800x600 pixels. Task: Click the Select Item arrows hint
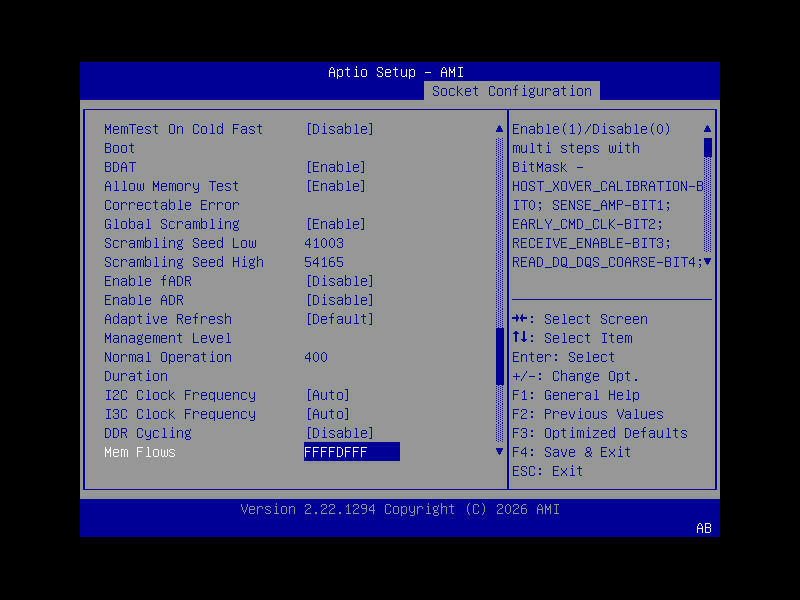pyautogui.click(x=572, y=338)
